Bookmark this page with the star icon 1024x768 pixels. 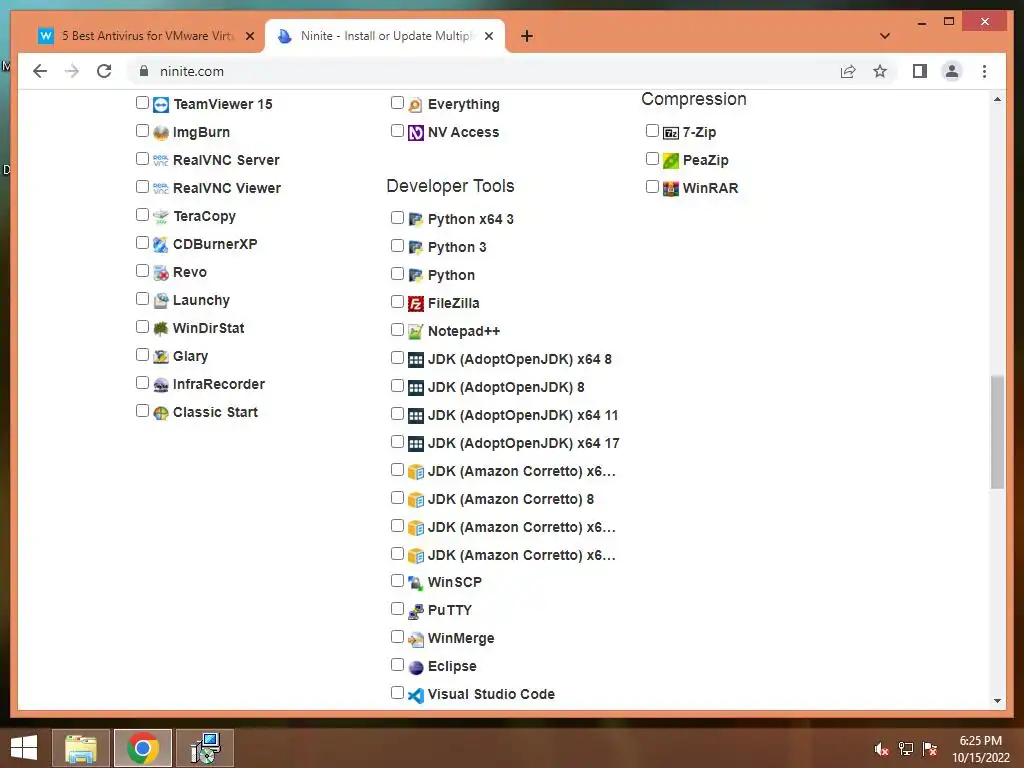[880, 71]
